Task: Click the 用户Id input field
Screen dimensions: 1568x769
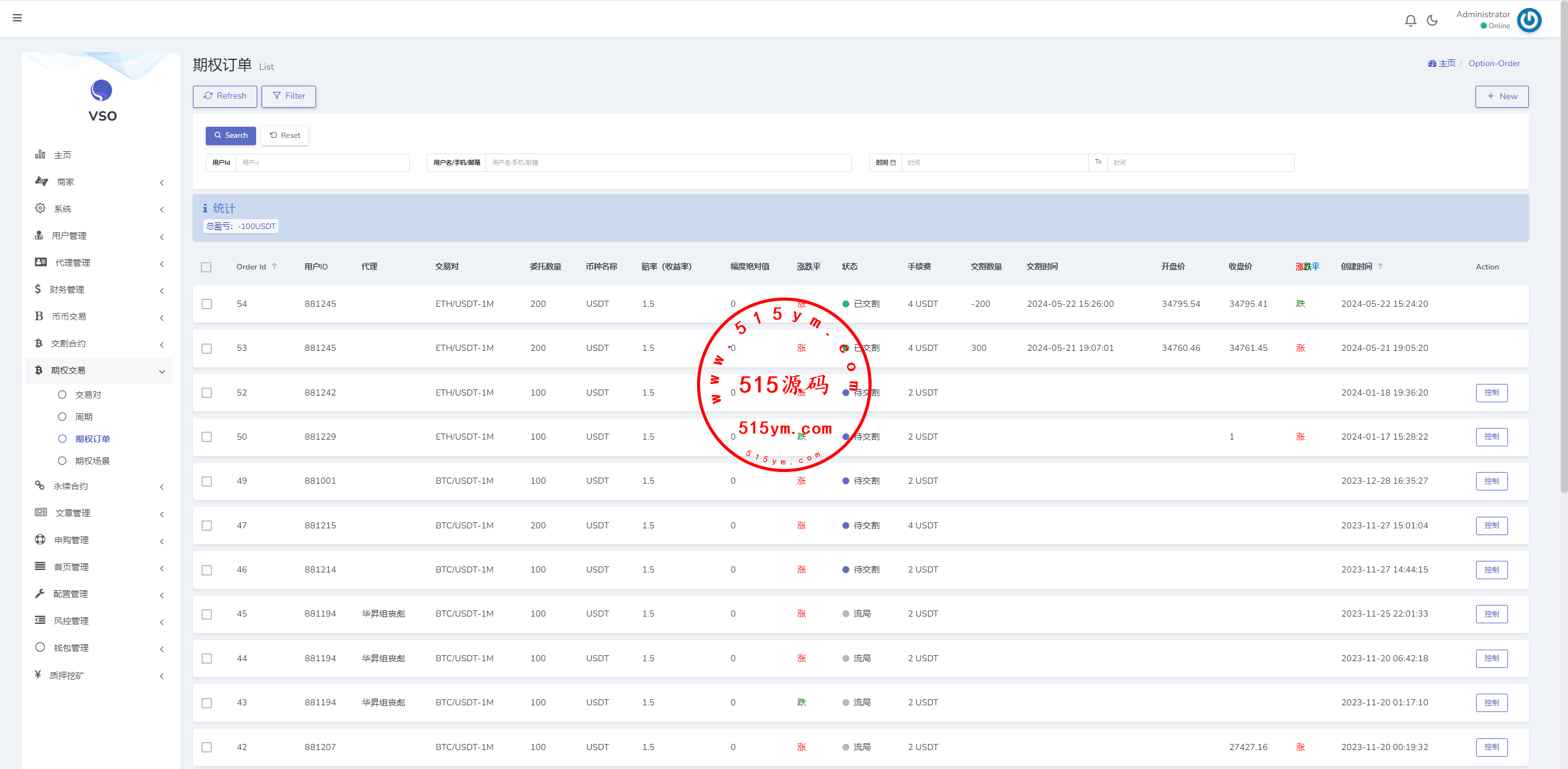Action: (322, 163)
